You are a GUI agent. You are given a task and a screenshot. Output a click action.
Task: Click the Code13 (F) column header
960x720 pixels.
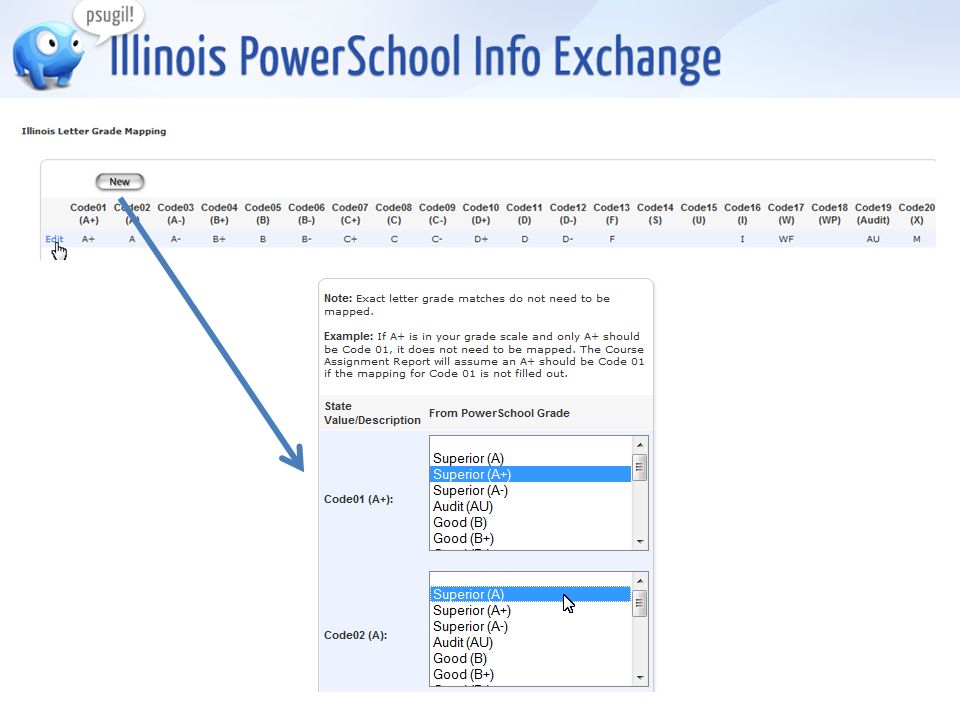(612, 214)
